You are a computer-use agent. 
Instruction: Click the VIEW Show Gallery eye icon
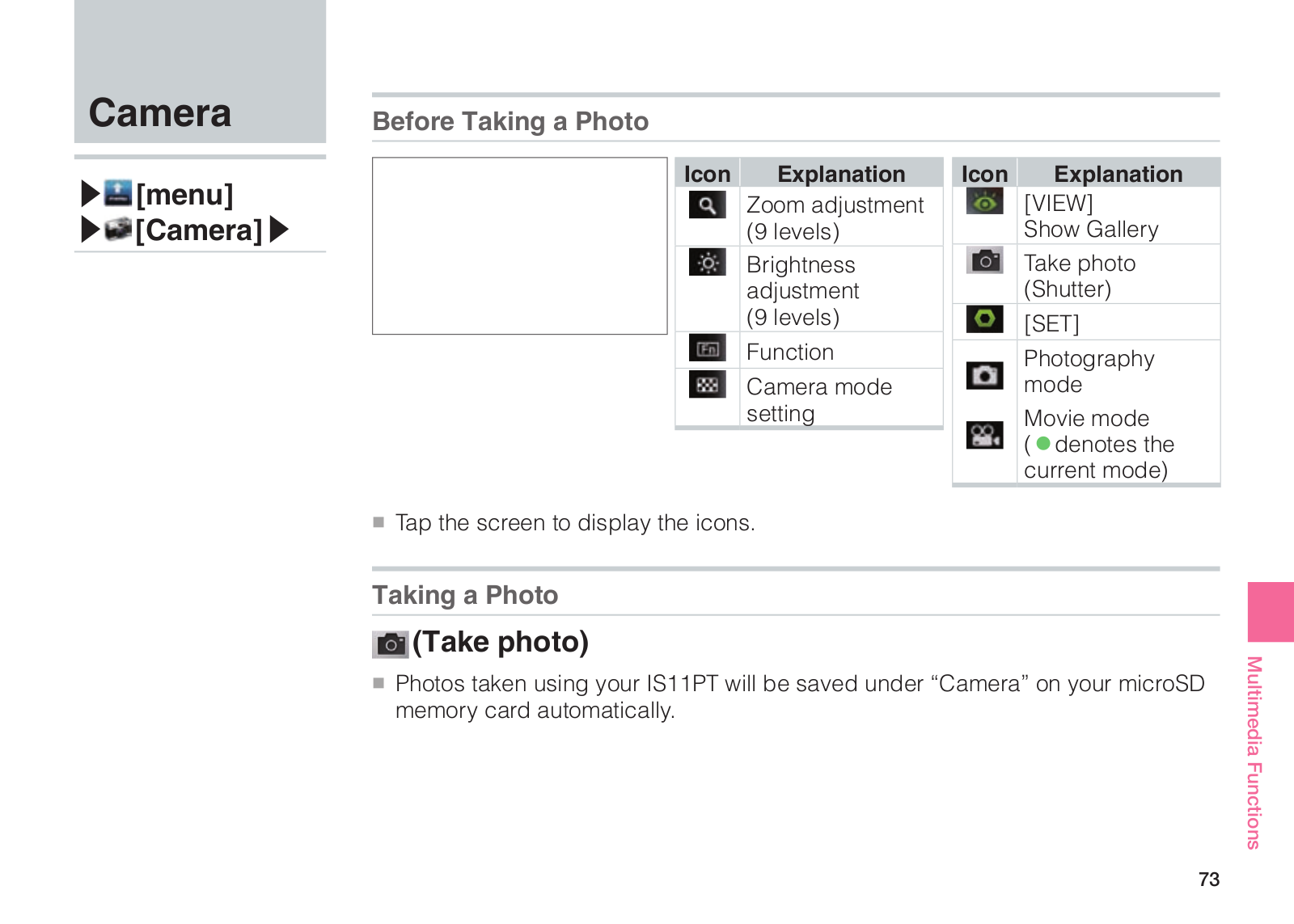(x=984, y=201)
